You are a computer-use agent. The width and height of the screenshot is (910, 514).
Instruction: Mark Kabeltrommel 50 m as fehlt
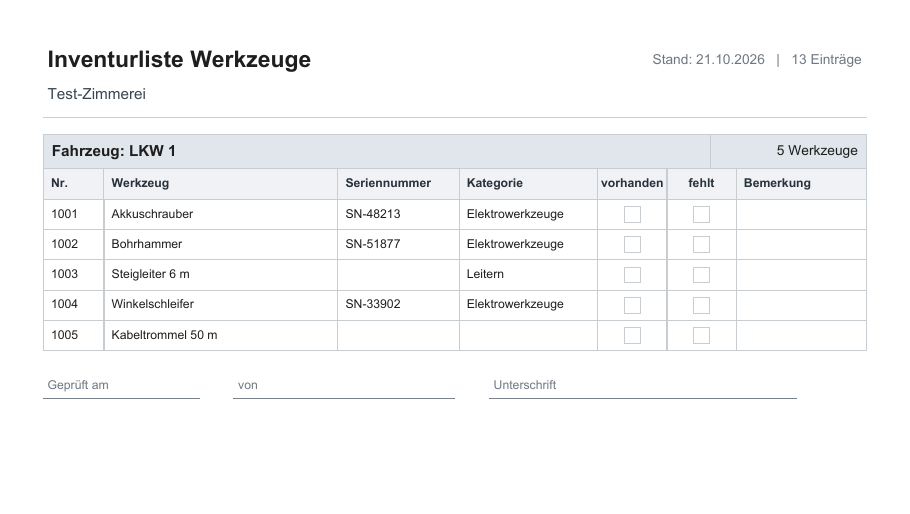[x=701, y=335]
